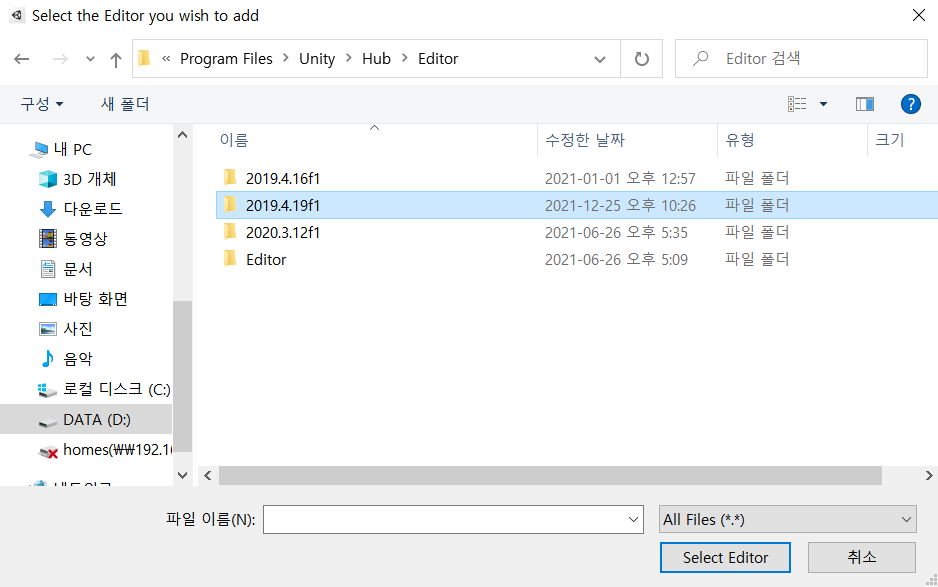Sort by 이름 column header
The width and height of the screenshot is (938, 587).
pyautogui.click(x=234, y=140)
